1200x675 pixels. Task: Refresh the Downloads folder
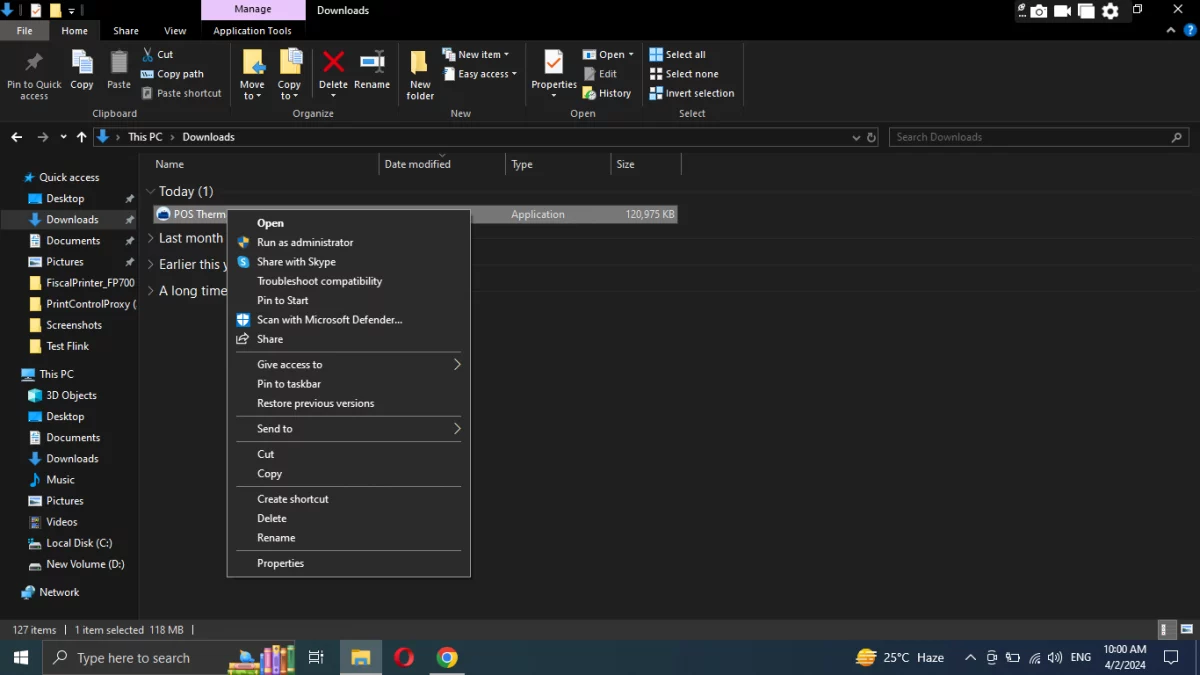point(869,137)
